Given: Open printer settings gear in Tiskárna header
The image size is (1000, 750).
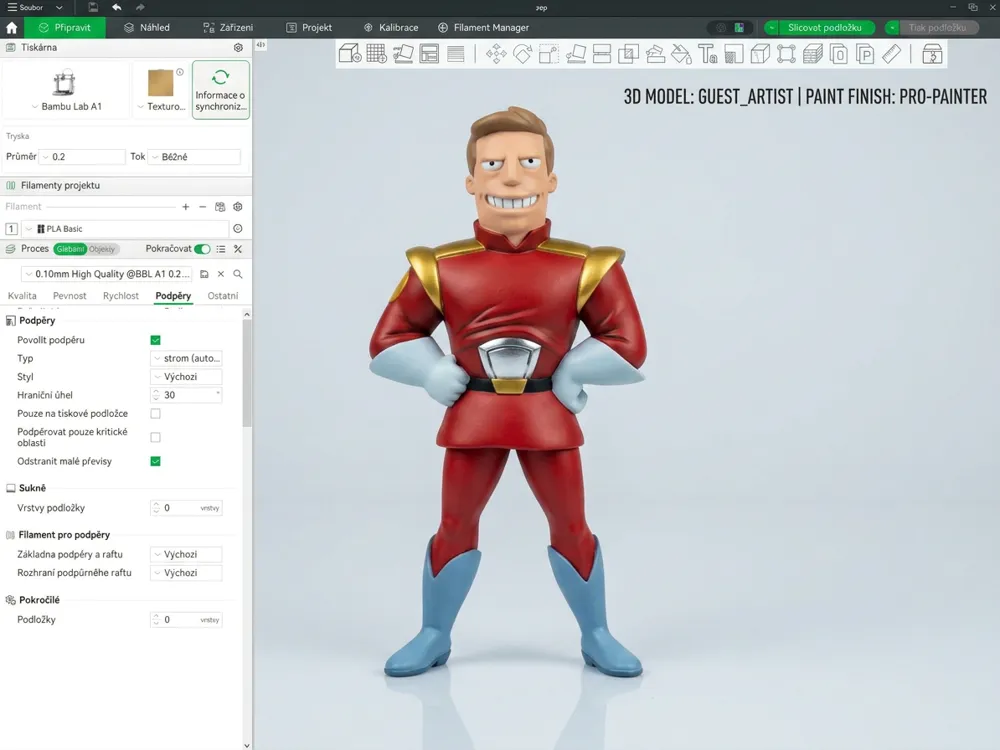Looking at the screenshot, I should click(239, 48).
